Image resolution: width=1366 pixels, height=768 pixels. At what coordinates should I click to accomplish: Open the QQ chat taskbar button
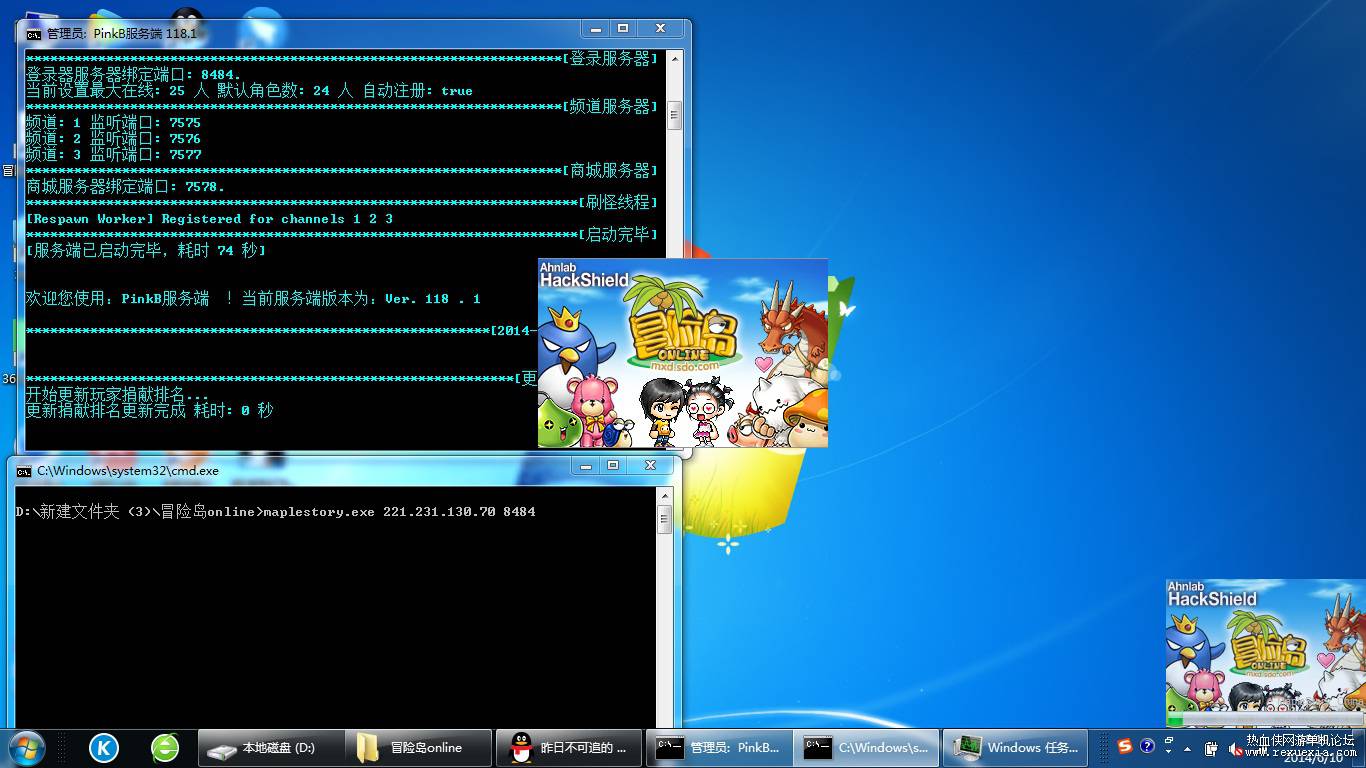point(568,747)
